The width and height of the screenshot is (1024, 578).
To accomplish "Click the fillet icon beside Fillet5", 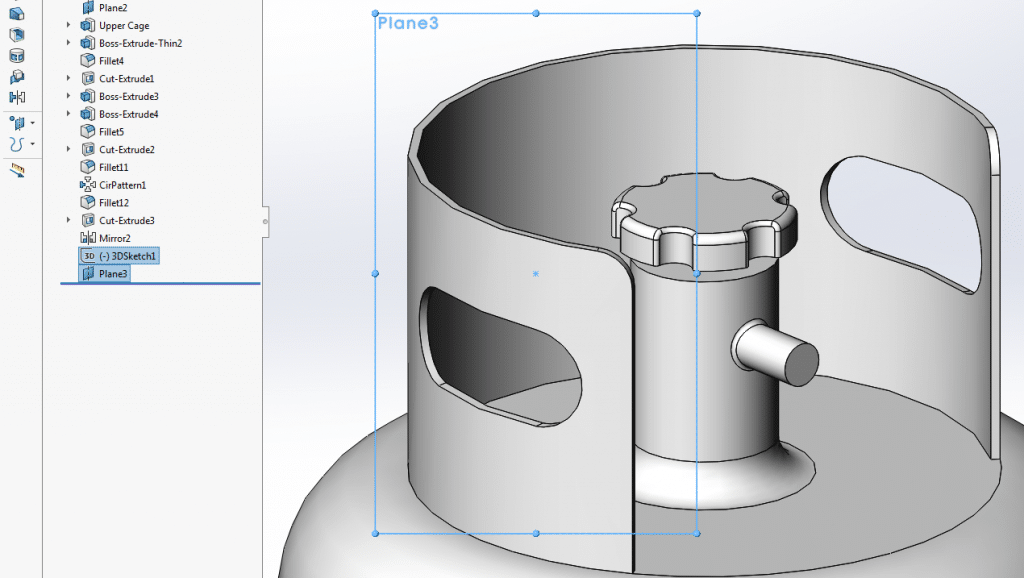I will coord(87,131).
